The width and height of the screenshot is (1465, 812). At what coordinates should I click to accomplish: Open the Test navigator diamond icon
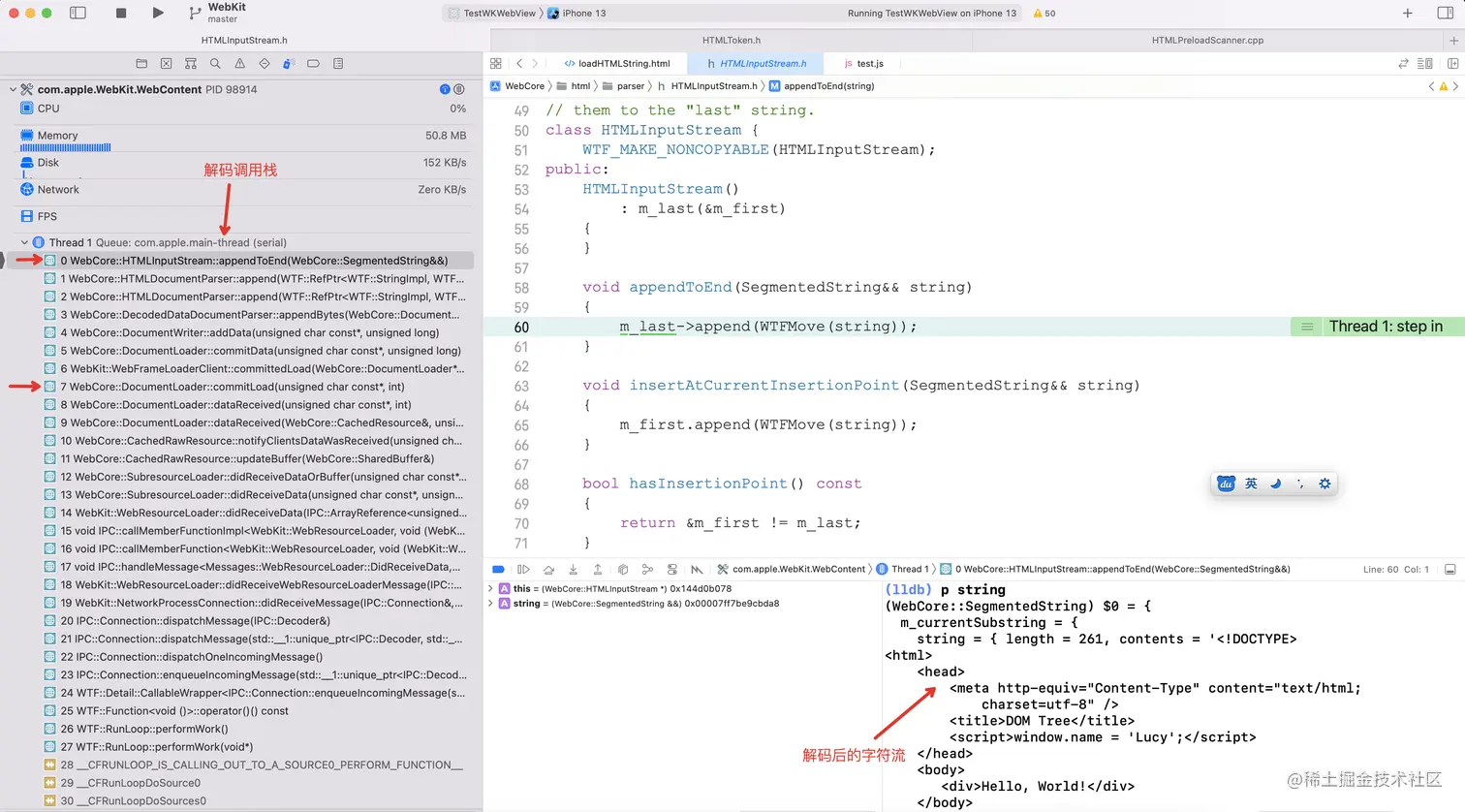(265, 64)
